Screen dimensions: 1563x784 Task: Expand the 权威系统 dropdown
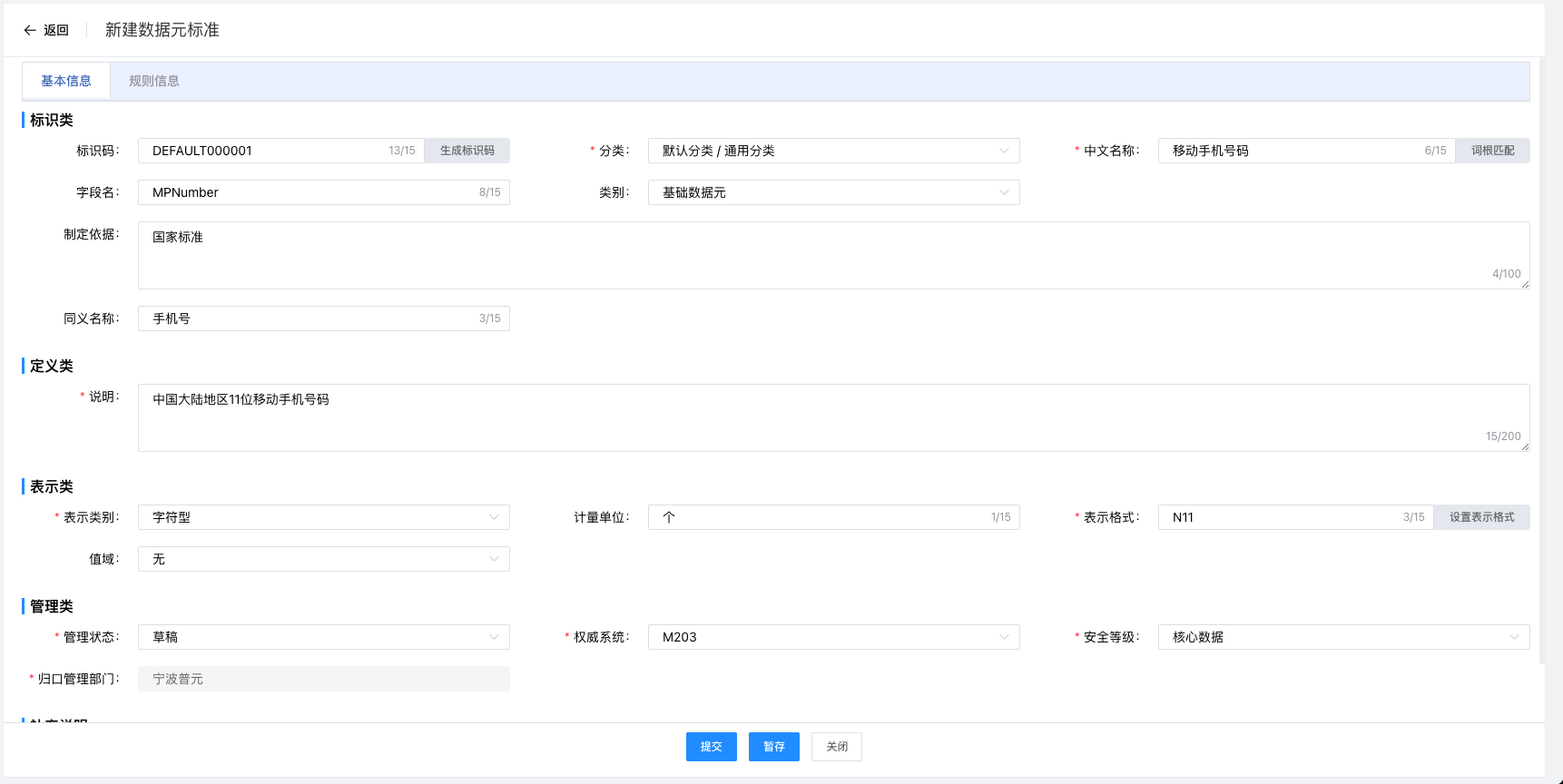833,637
